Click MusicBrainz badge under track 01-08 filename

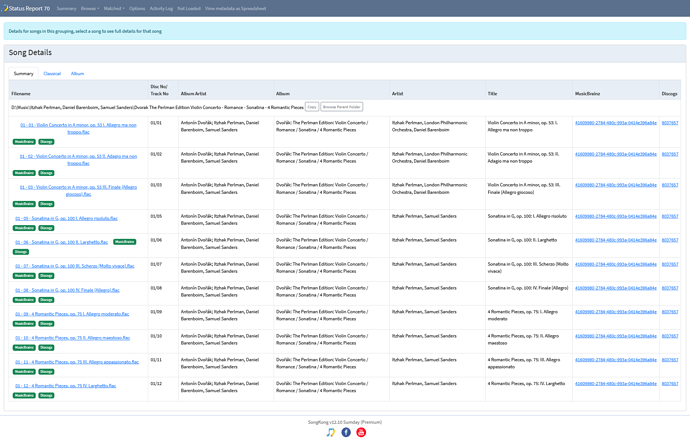(24, 300)
